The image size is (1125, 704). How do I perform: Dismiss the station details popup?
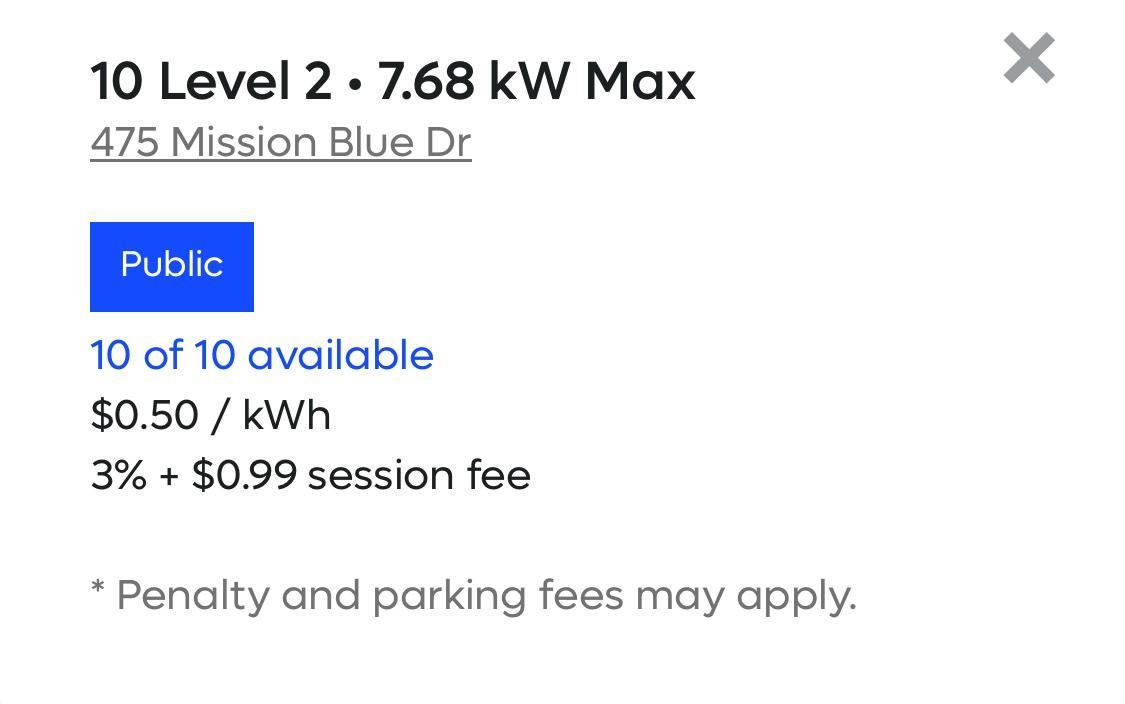pyautogui.click(x=1031, y=59)
